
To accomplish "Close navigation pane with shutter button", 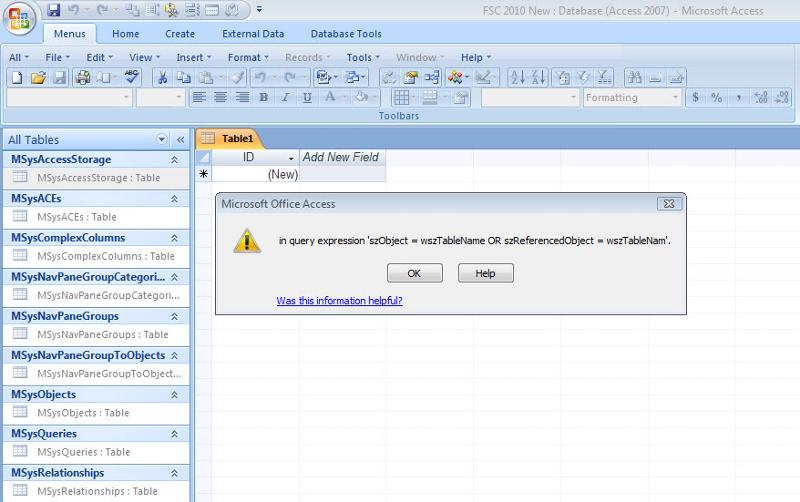I will pos(181,139).
